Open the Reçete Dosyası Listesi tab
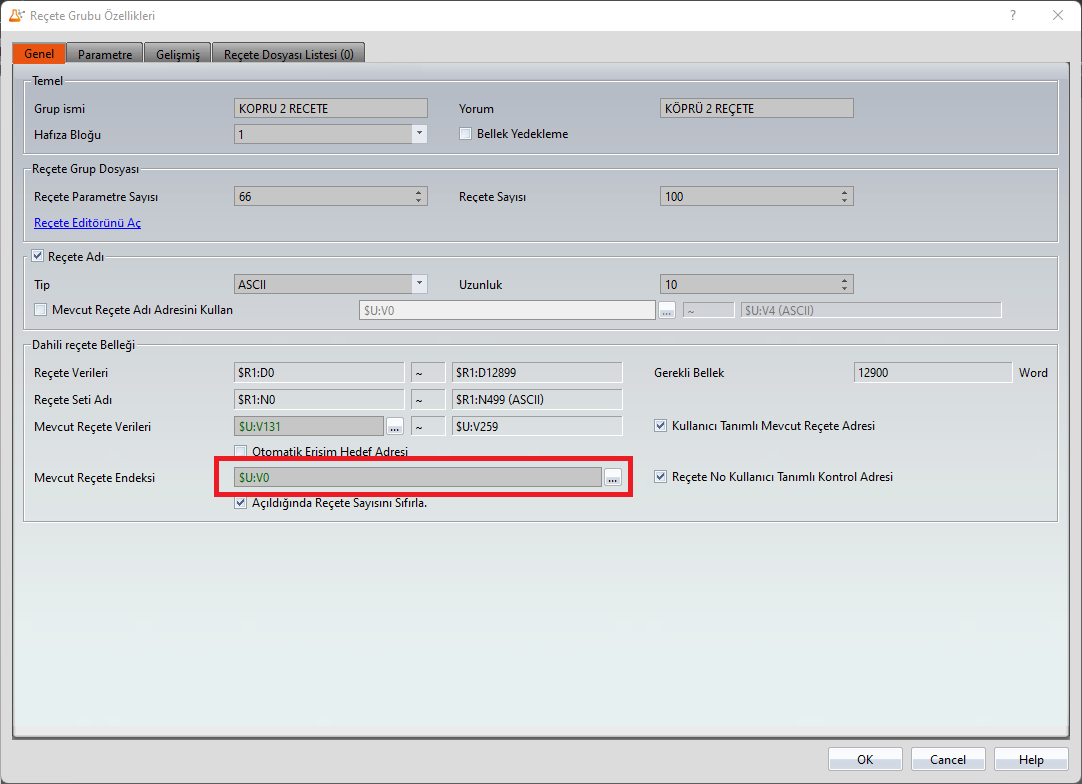 coord(288,54)
